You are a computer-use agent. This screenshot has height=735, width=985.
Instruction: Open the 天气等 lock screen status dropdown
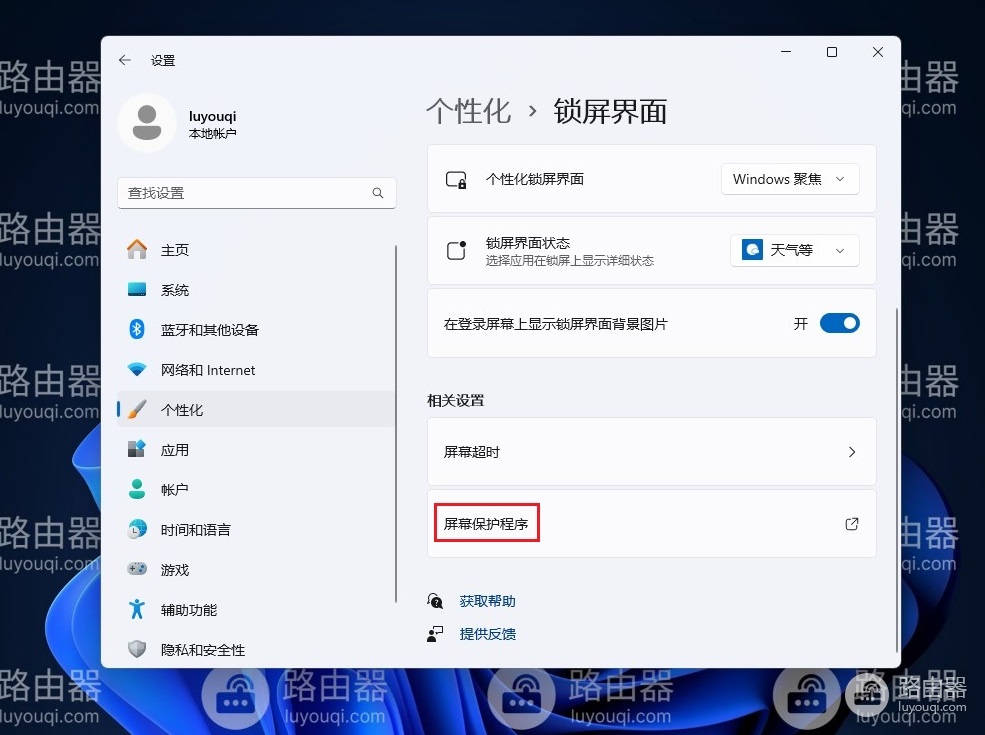pos(795,250)
